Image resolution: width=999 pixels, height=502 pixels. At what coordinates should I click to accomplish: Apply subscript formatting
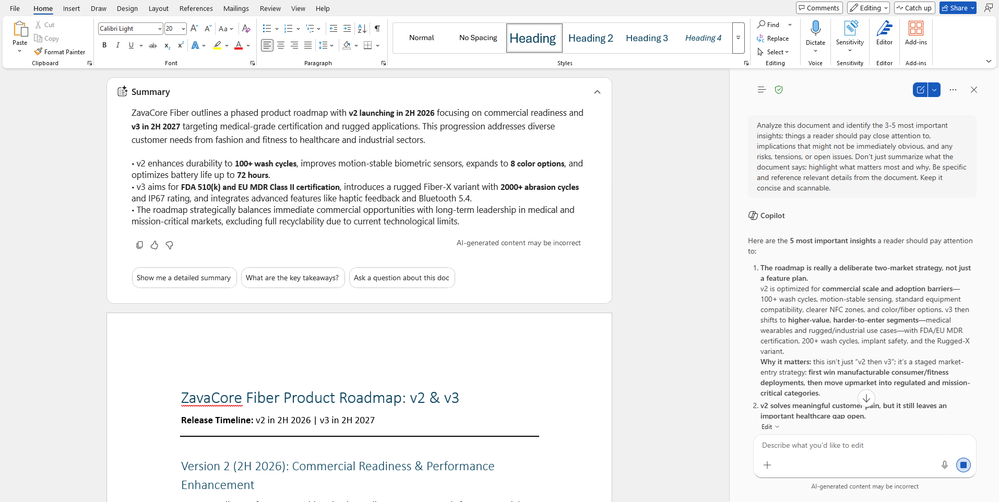(167, 45)
